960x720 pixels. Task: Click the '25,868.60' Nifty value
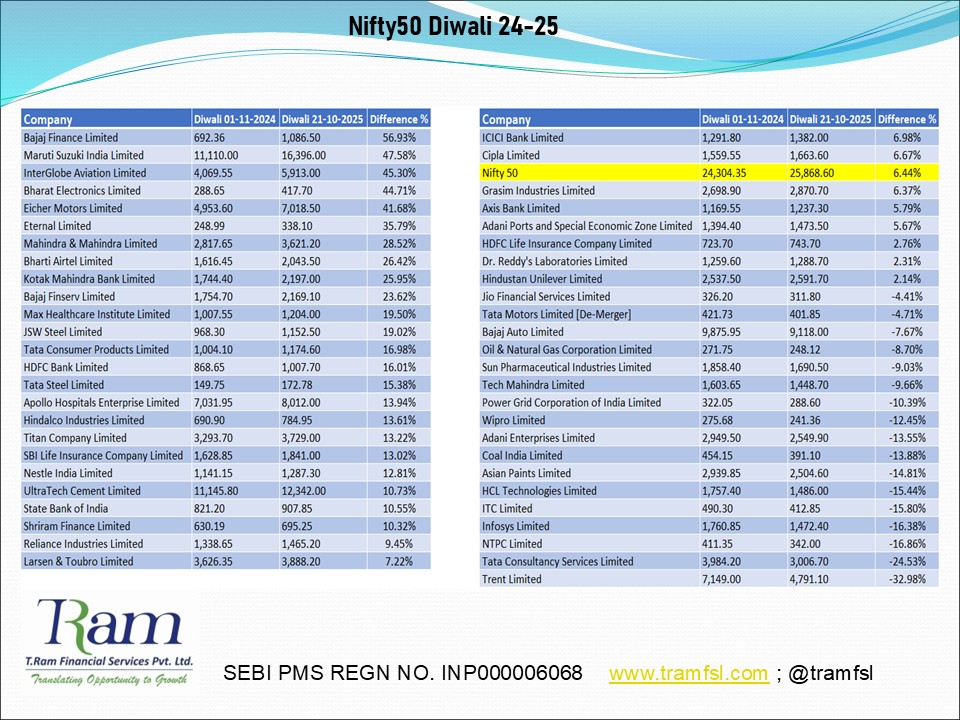831,173
